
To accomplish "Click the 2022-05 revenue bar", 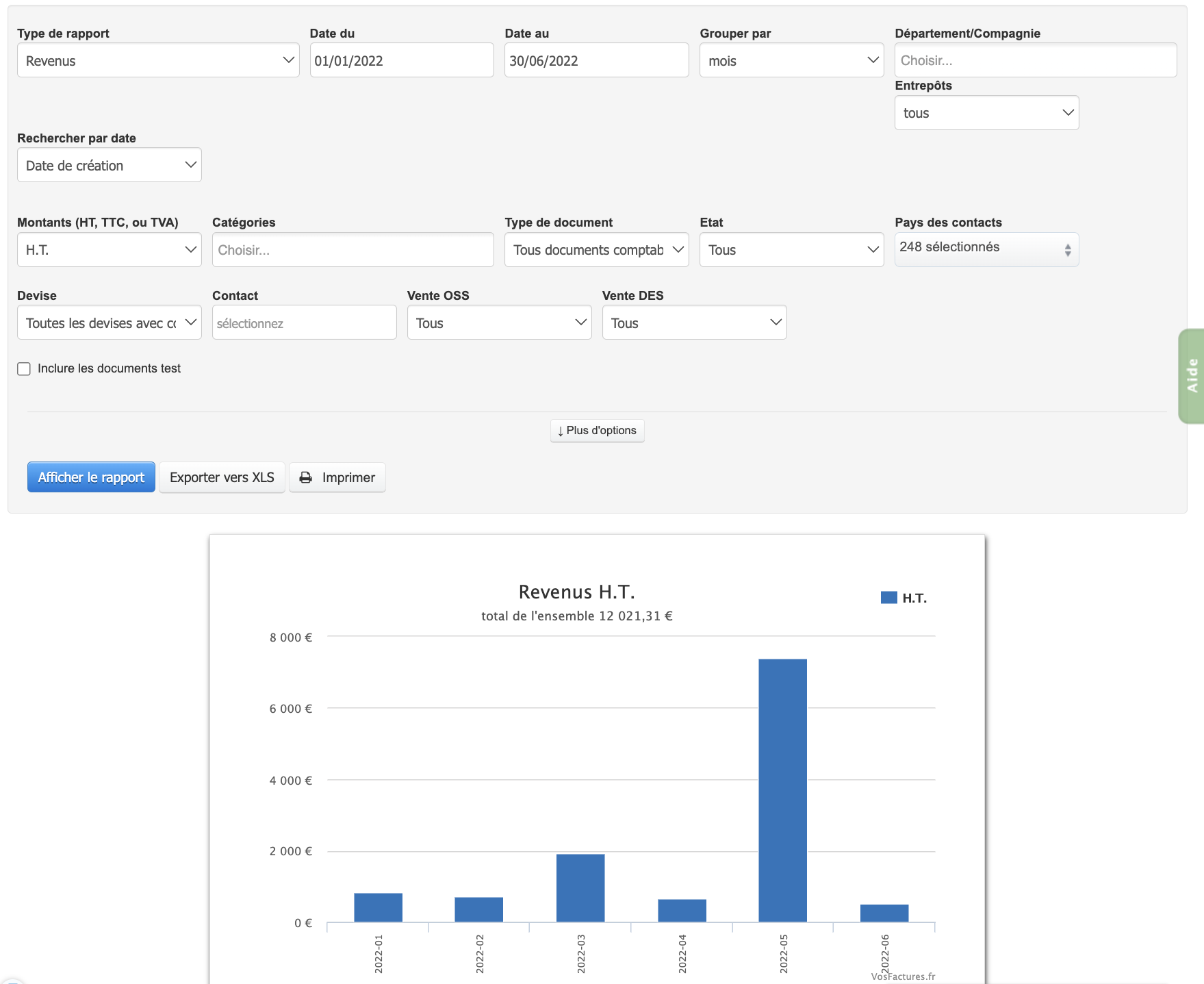I will (782, 790).
